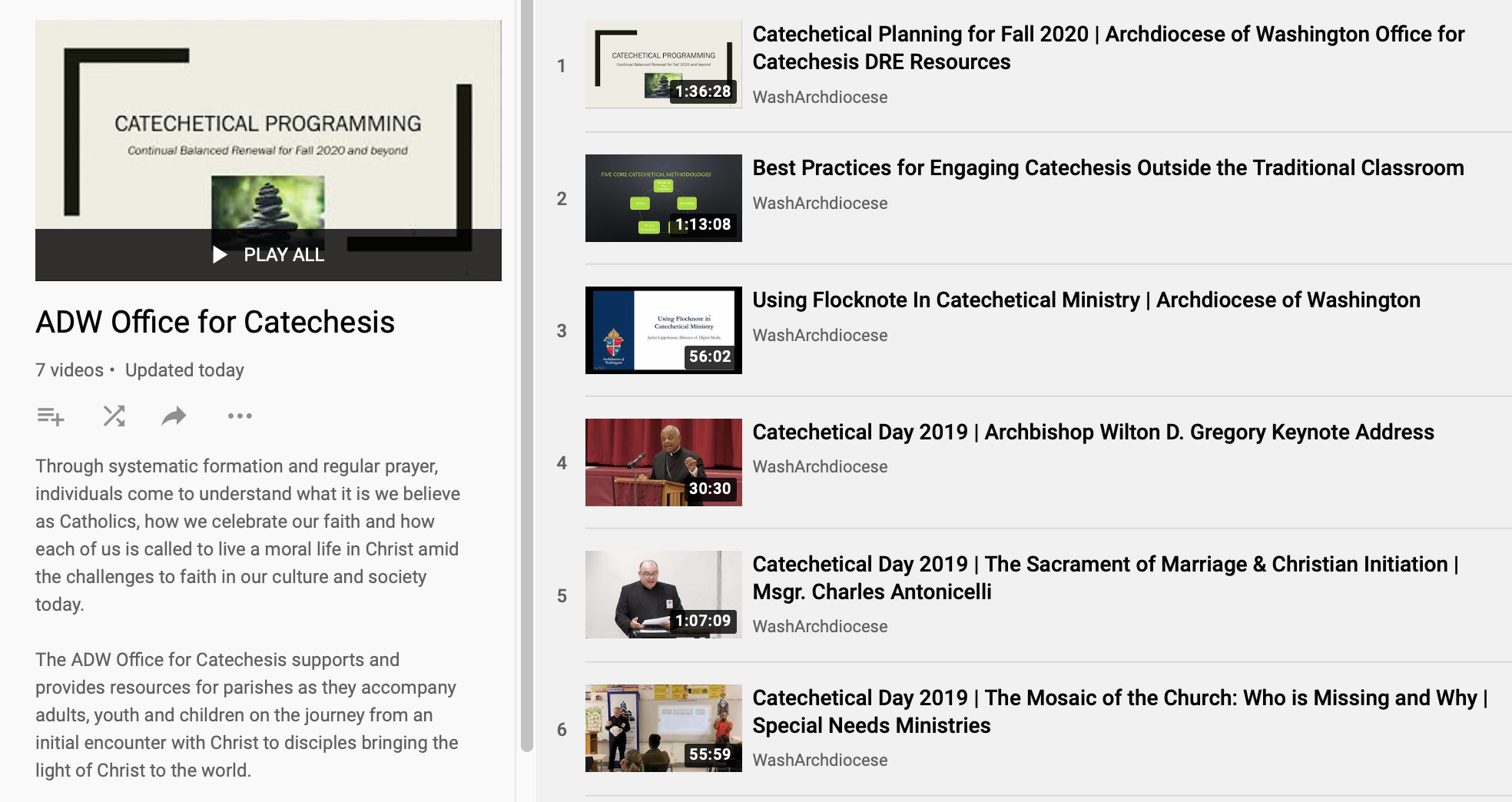
Task: Click the playlist title ADW Office for Catechesis
Action: pos(215,323)
